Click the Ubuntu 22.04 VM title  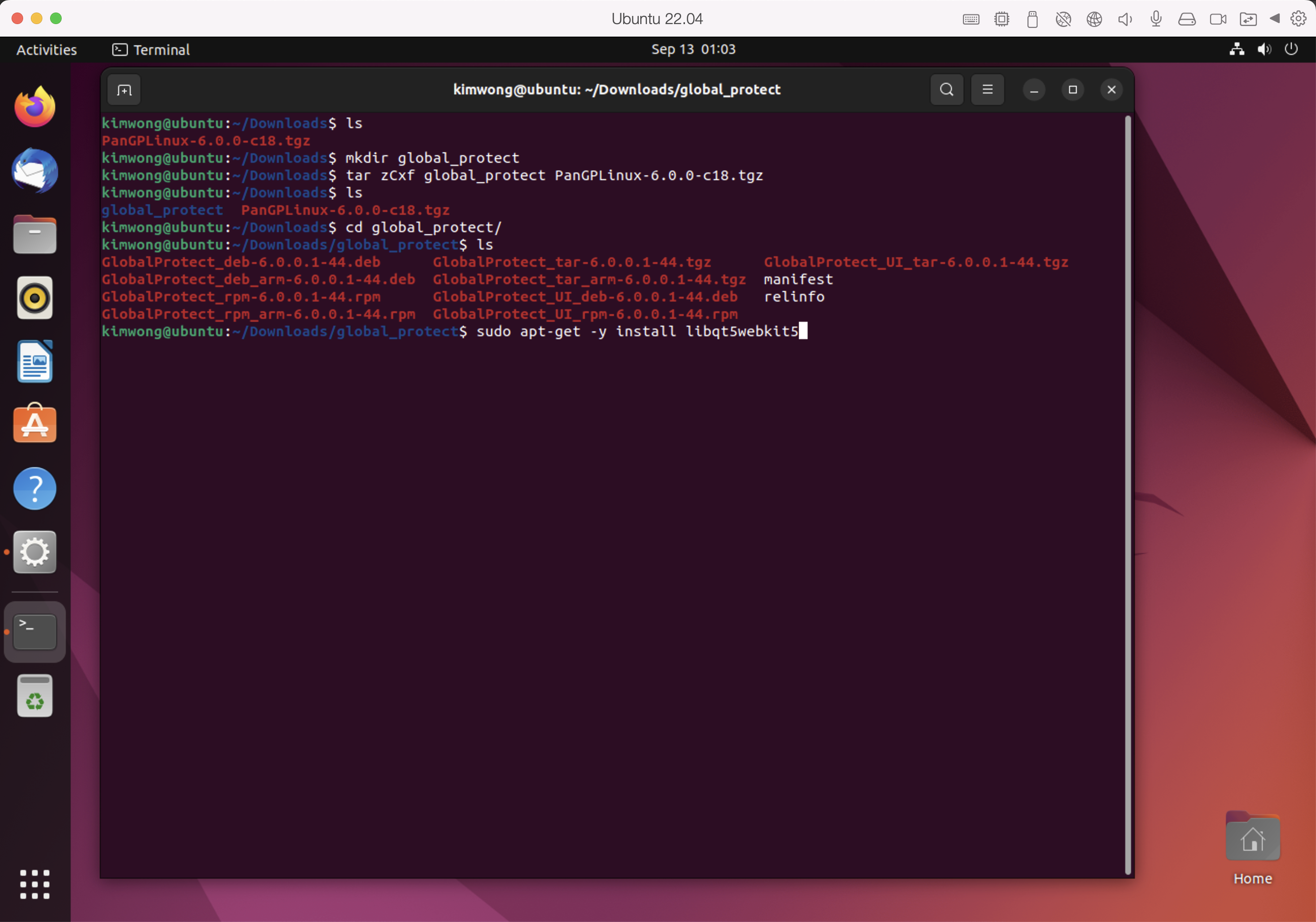point(657,19)
